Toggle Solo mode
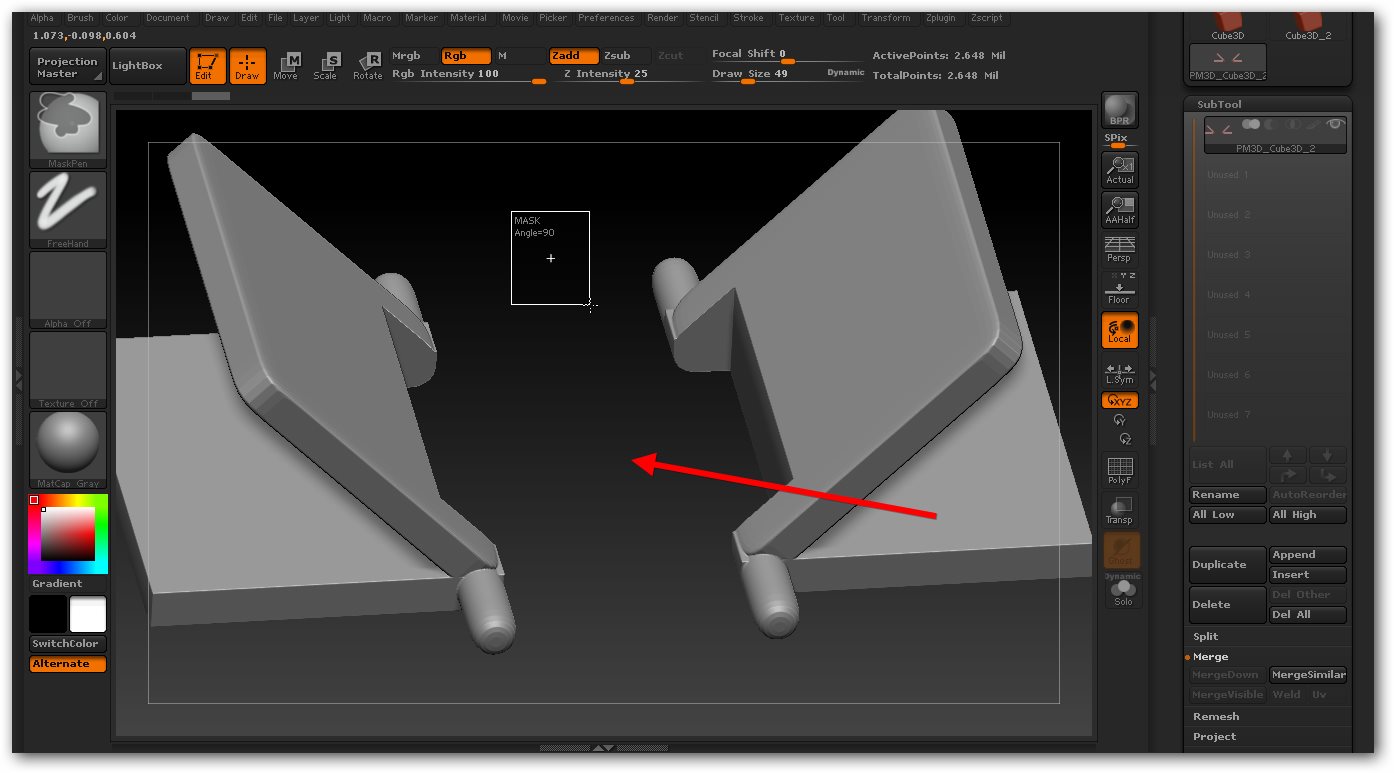Screen dimensions: 1394x773 tap(1123, 592)
